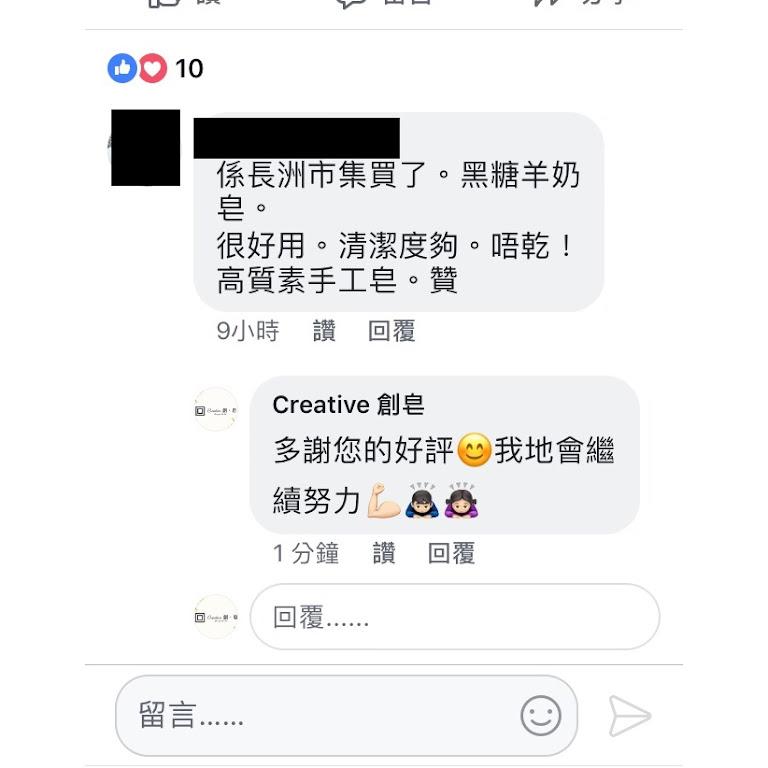The height and width of the screenshot is (768, 768).
Task: Focus the 回覆...... reply input field
Action: point(455,617)
